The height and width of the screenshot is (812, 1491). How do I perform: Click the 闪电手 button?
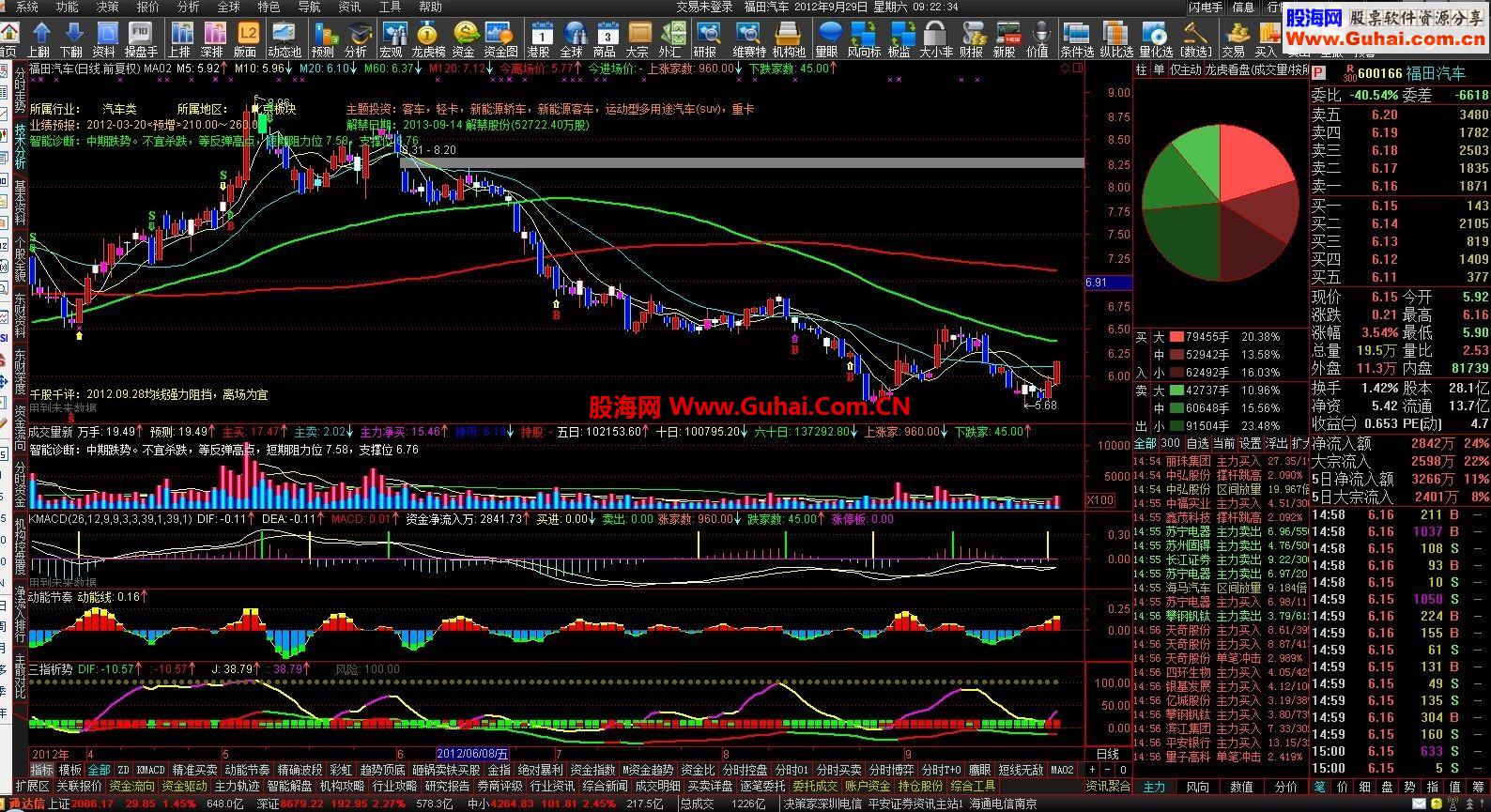tap(1206, 7)
